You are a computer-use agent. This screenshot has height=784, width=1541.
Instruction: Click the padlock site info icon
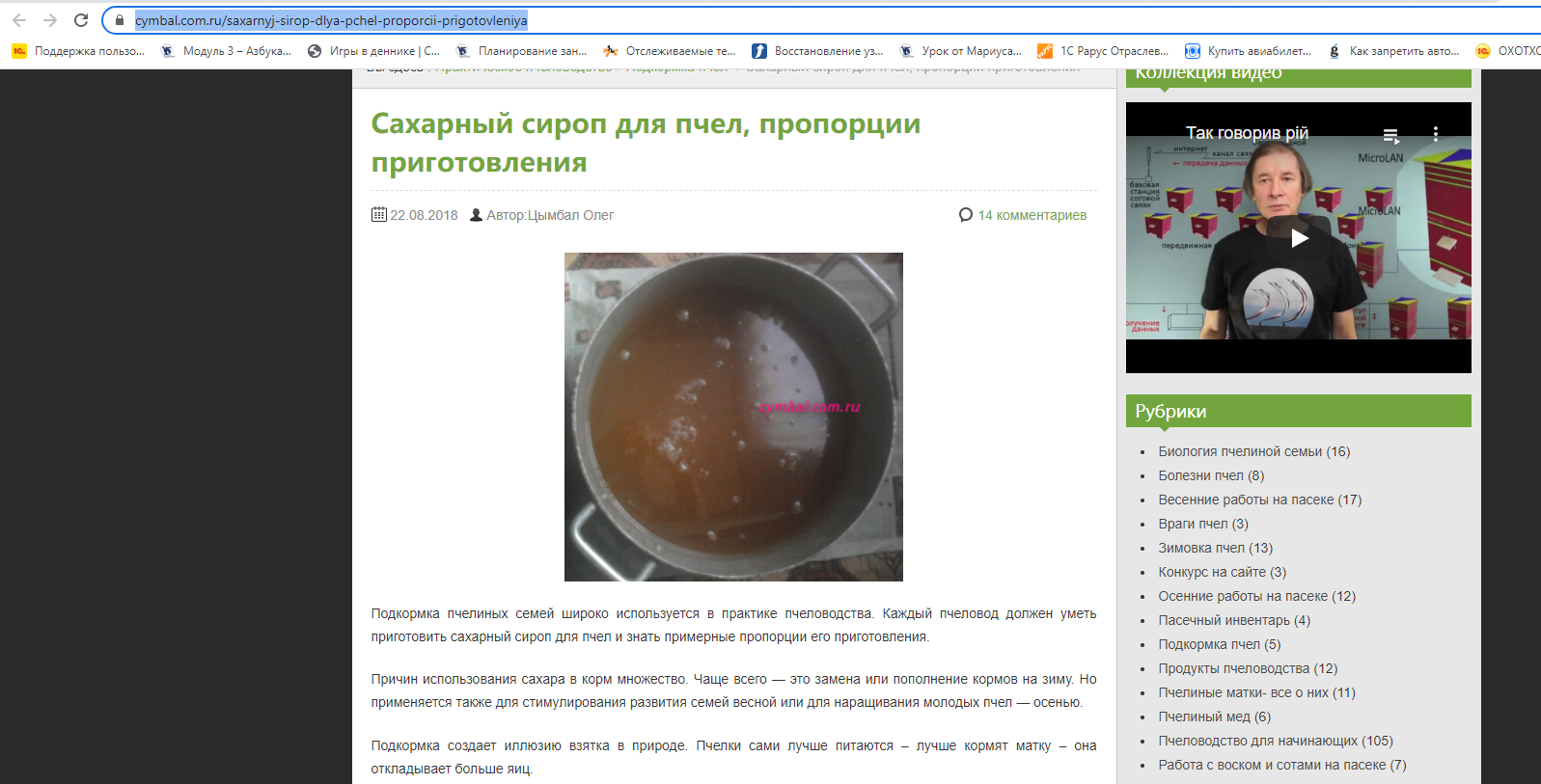(x=120, y=20)
